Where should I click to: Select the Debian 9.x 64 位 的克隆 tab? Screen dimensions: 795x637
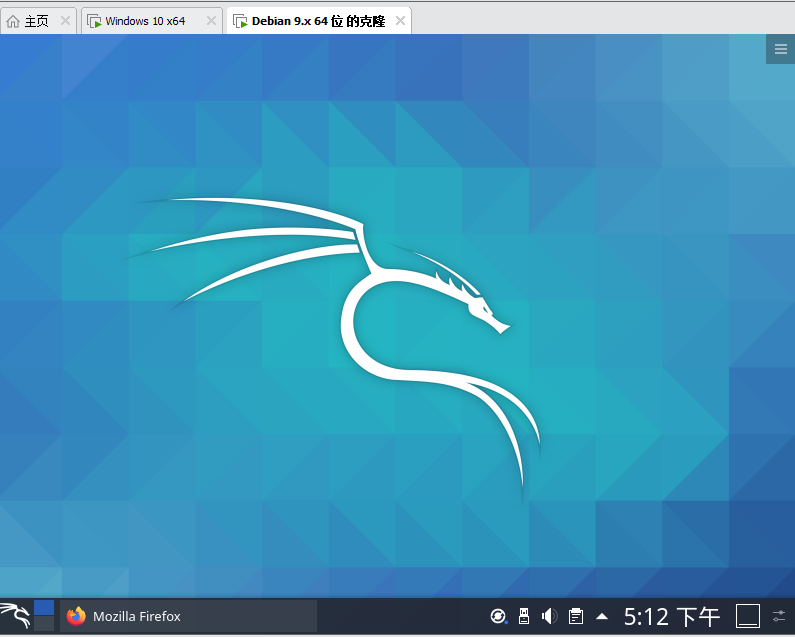[318, 21]
